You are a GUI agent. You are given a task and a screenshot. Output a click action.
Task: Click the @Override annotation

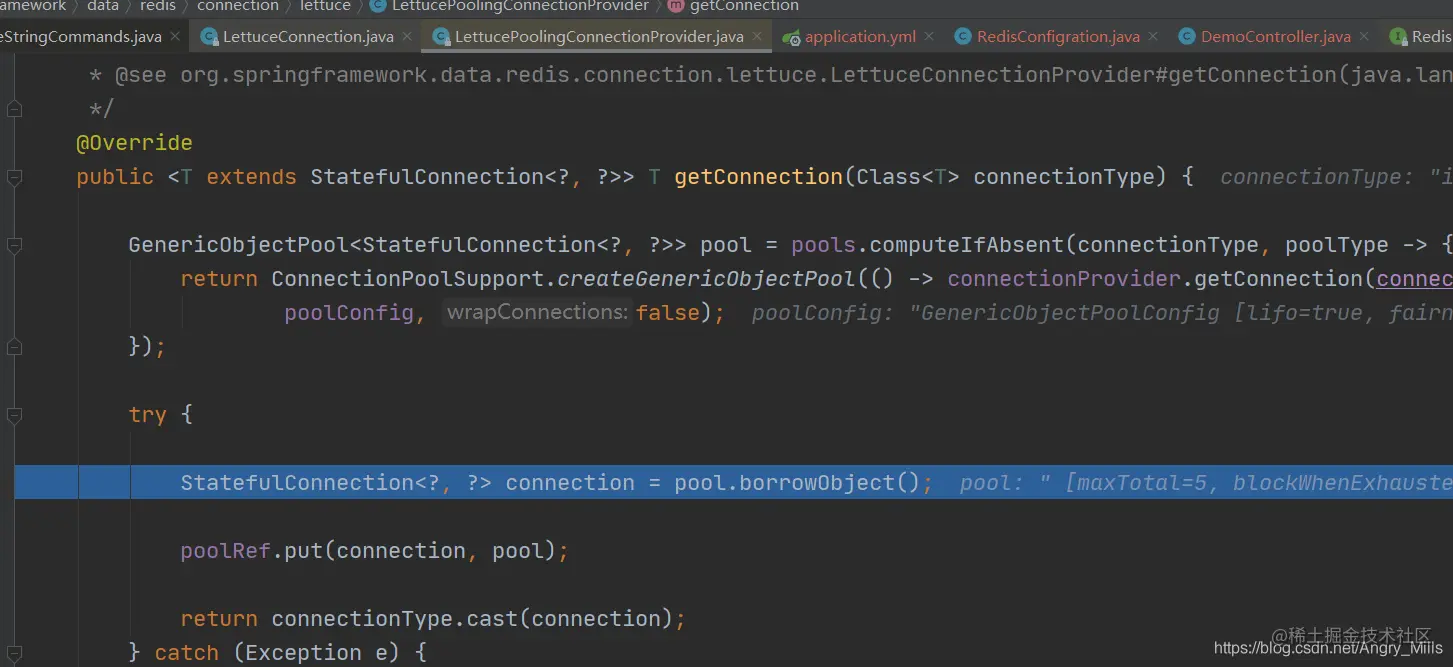click(134, 143)
